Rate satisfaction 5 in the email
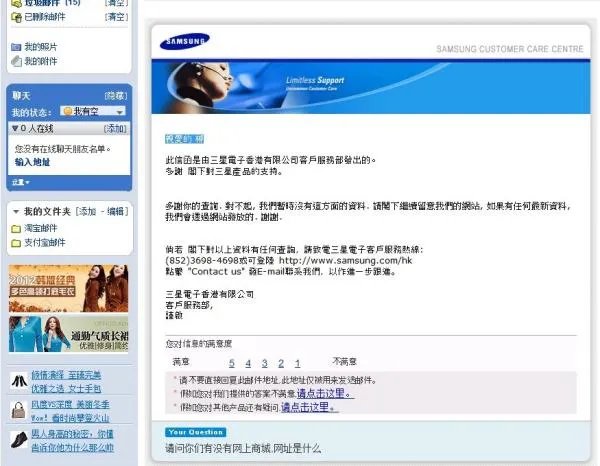600x466 pixels. pyautogui.click(x=232, y=363)
